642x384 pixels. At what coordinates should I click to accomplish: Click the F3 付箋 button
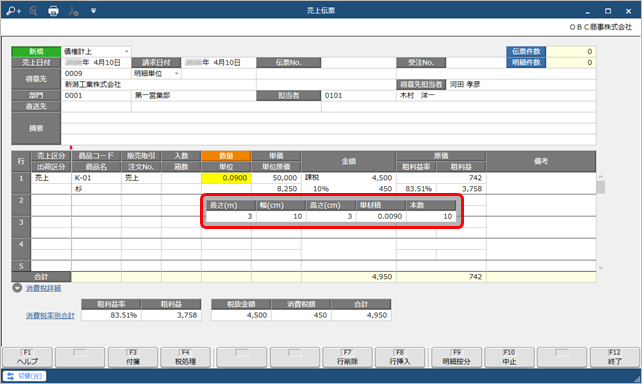coord(133,357)
